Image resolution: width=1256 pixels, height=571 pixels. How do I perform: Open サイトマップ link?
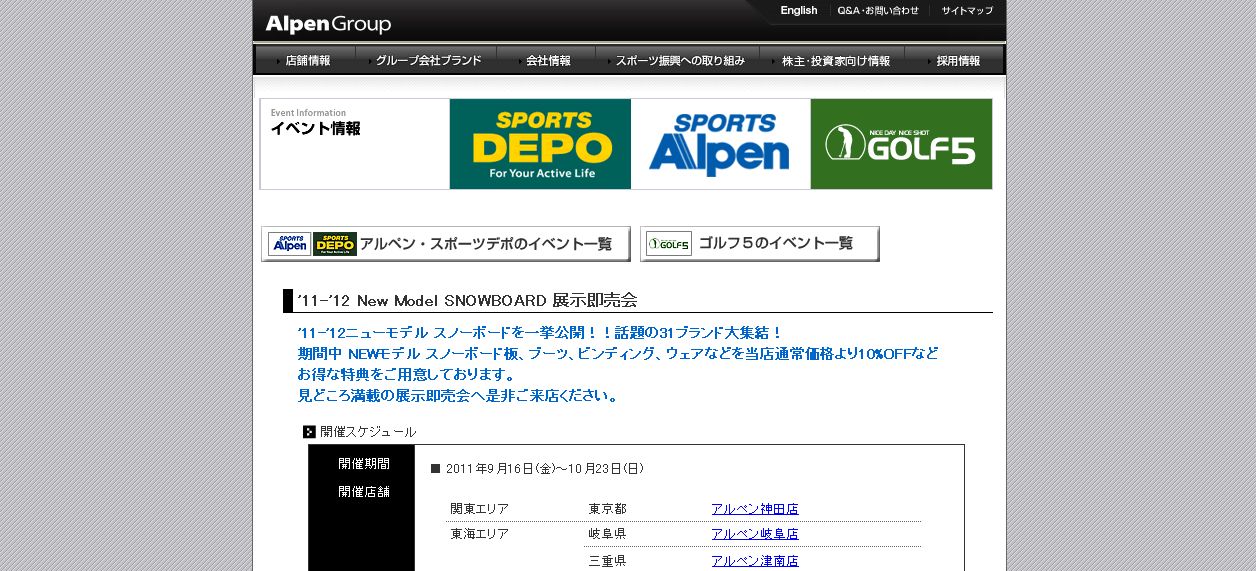(x=967, y=11)
